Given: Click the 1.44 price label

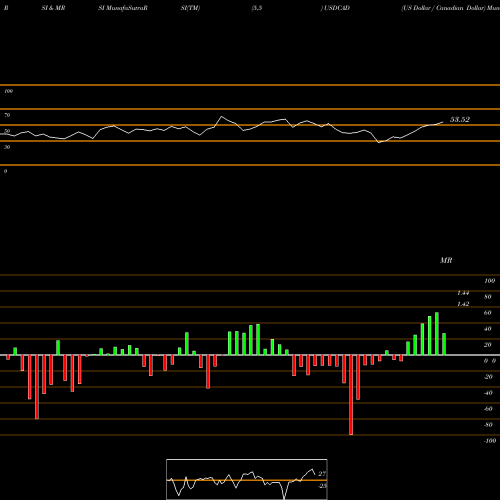Looking at the screenshot, I should pyautogui.click(x=463, y=293).
